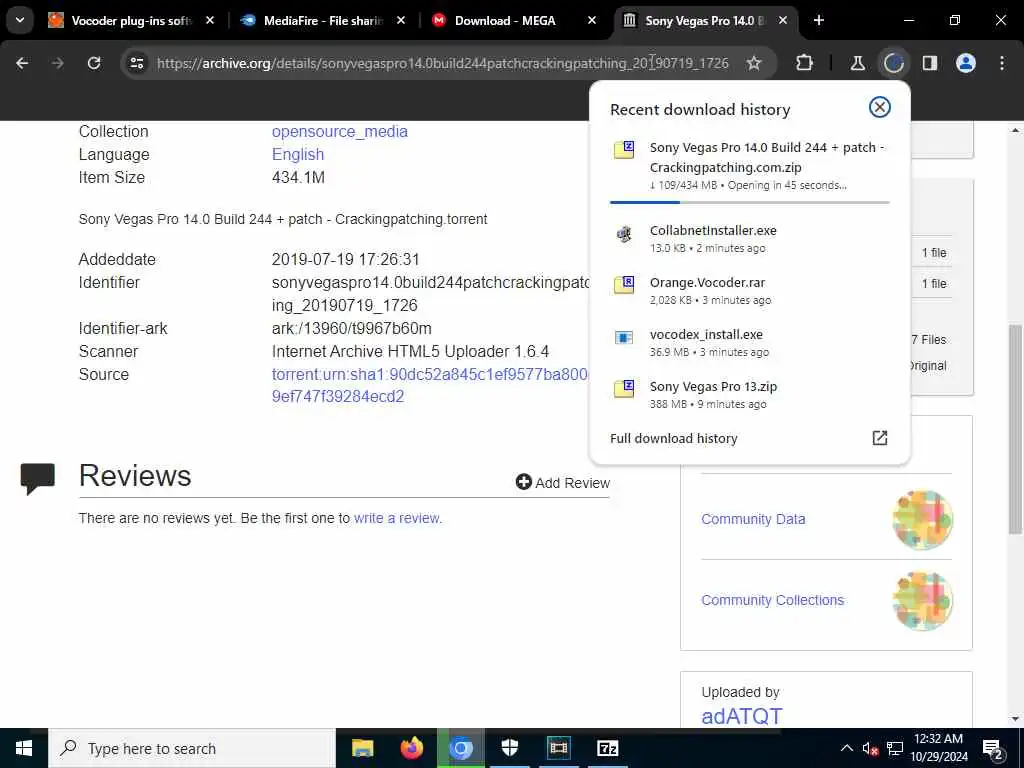
Task: Click the muted volume tray icon
Action: 870,748
